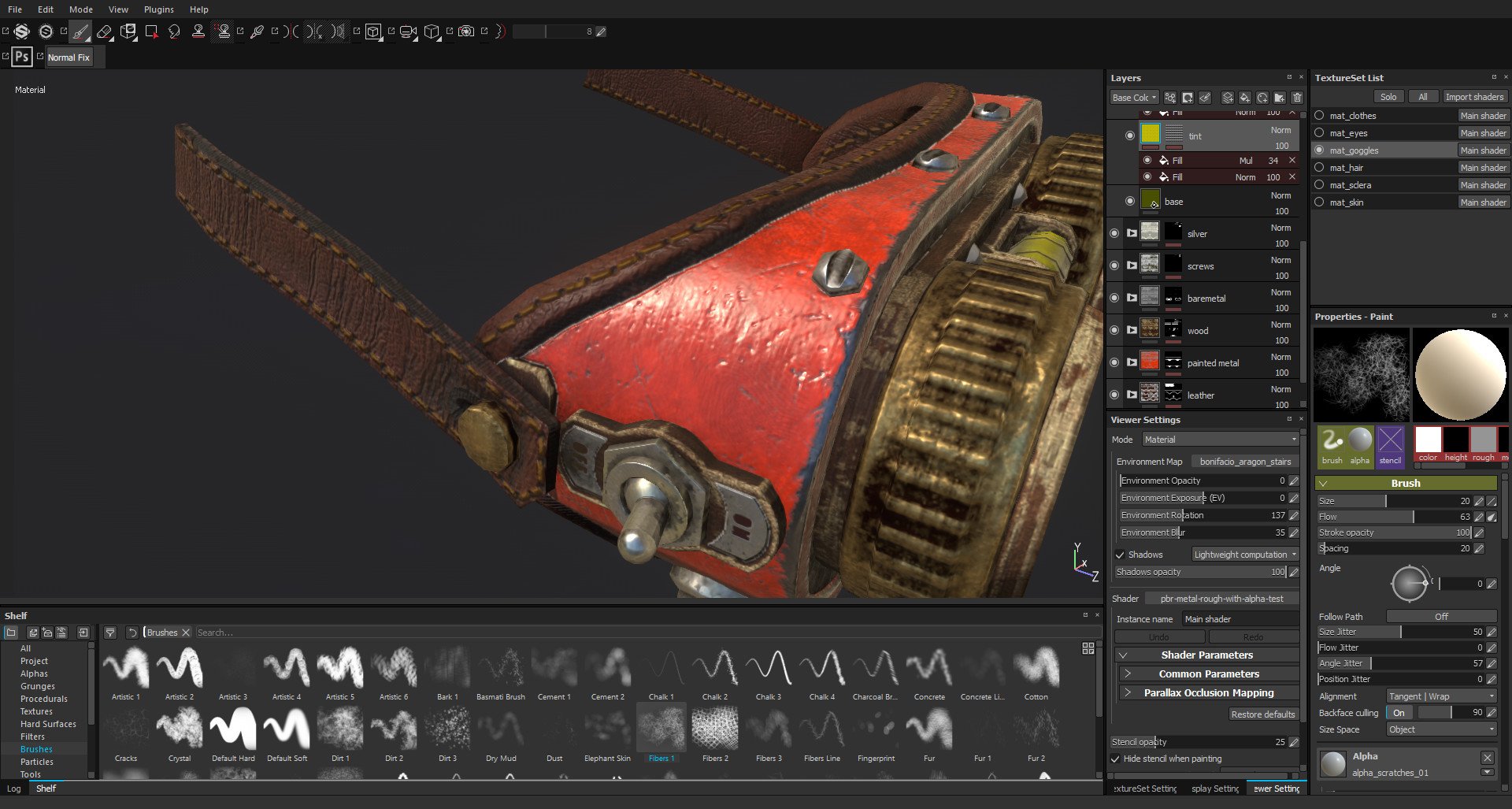Open the Base Color channel dropdown
The image size is (1512, 809).
tap(1134, 98)
